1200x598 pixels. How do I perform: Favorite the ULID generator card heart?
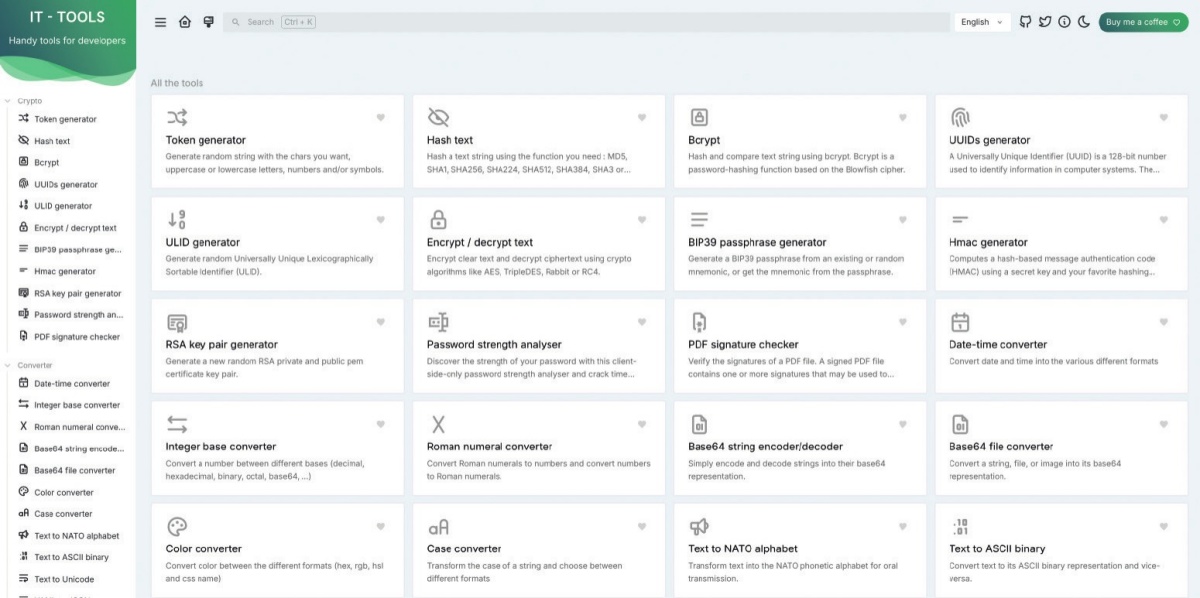(380, 220)
